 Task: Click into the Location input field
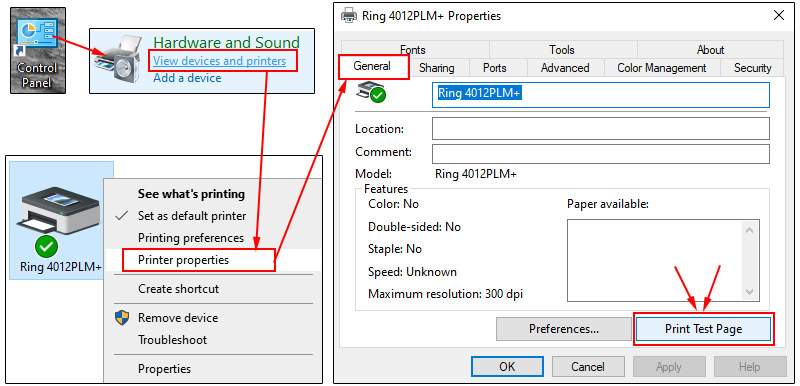pyautogui.click(x=601, y=128)
